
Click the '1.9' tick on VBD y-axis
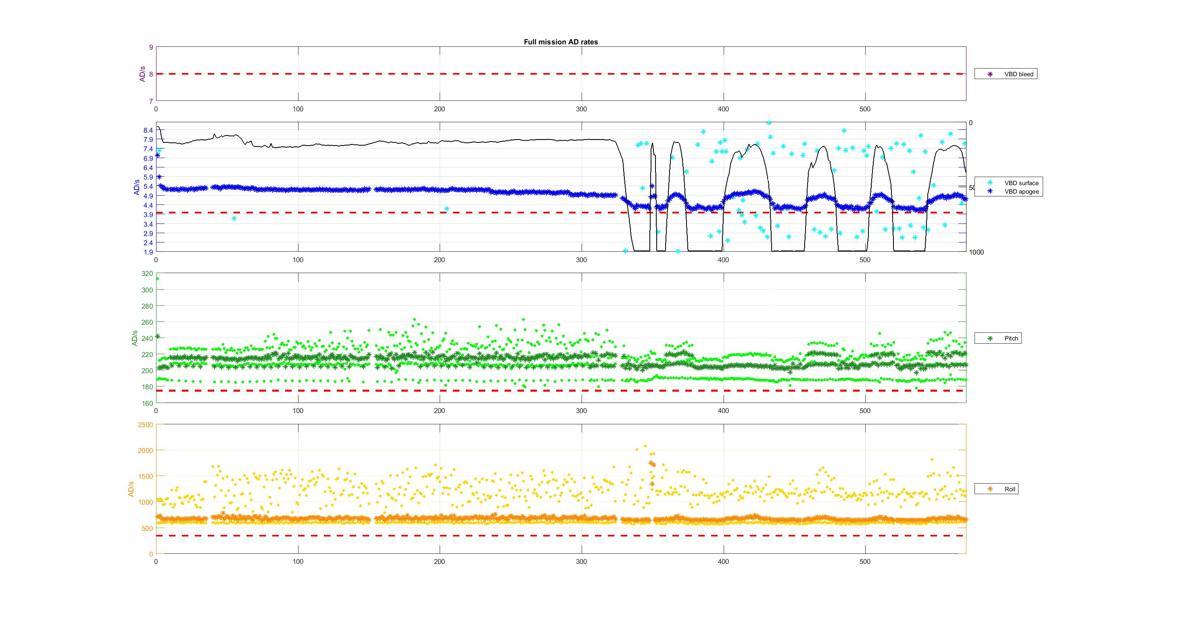(147, 252)
